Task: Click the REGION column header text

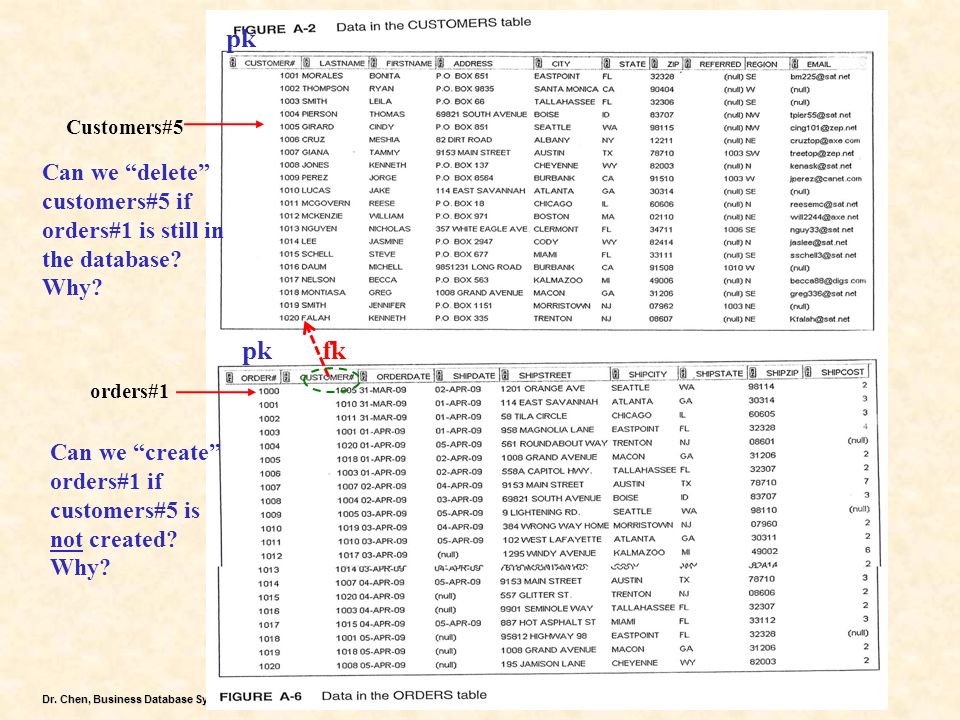Action: (x=762, y=64)
